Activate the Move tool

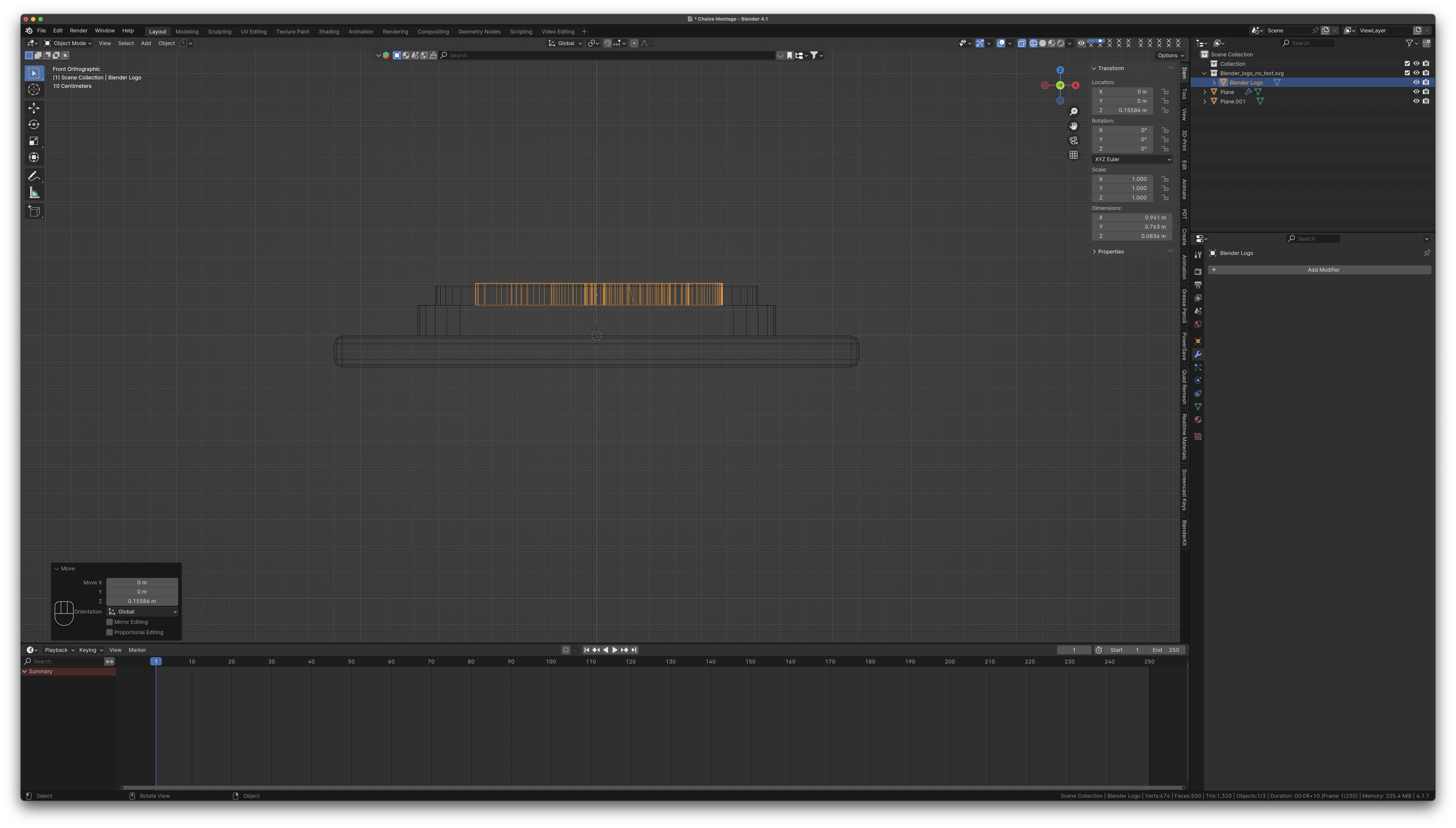34,108
